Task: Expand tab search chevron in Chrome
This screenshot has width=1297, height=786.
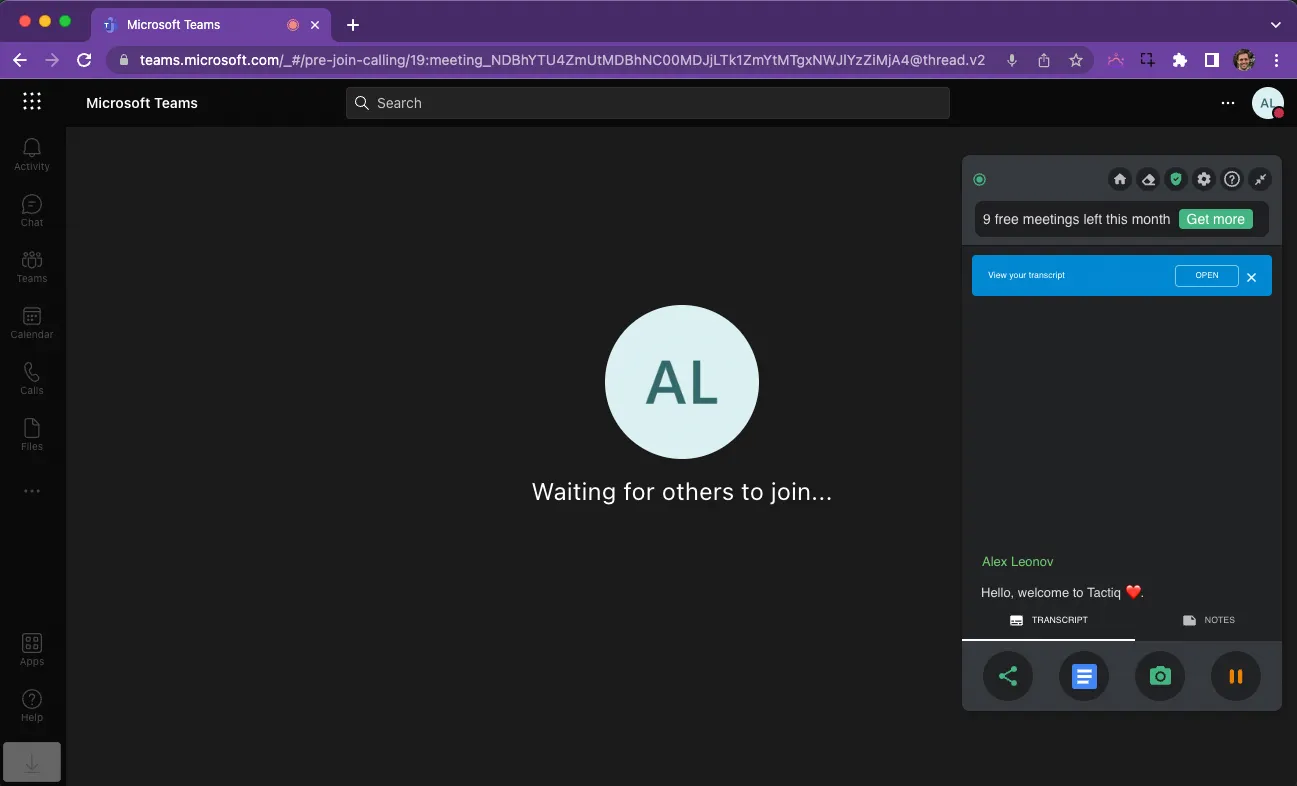Action: click(x=1276, y=24)
